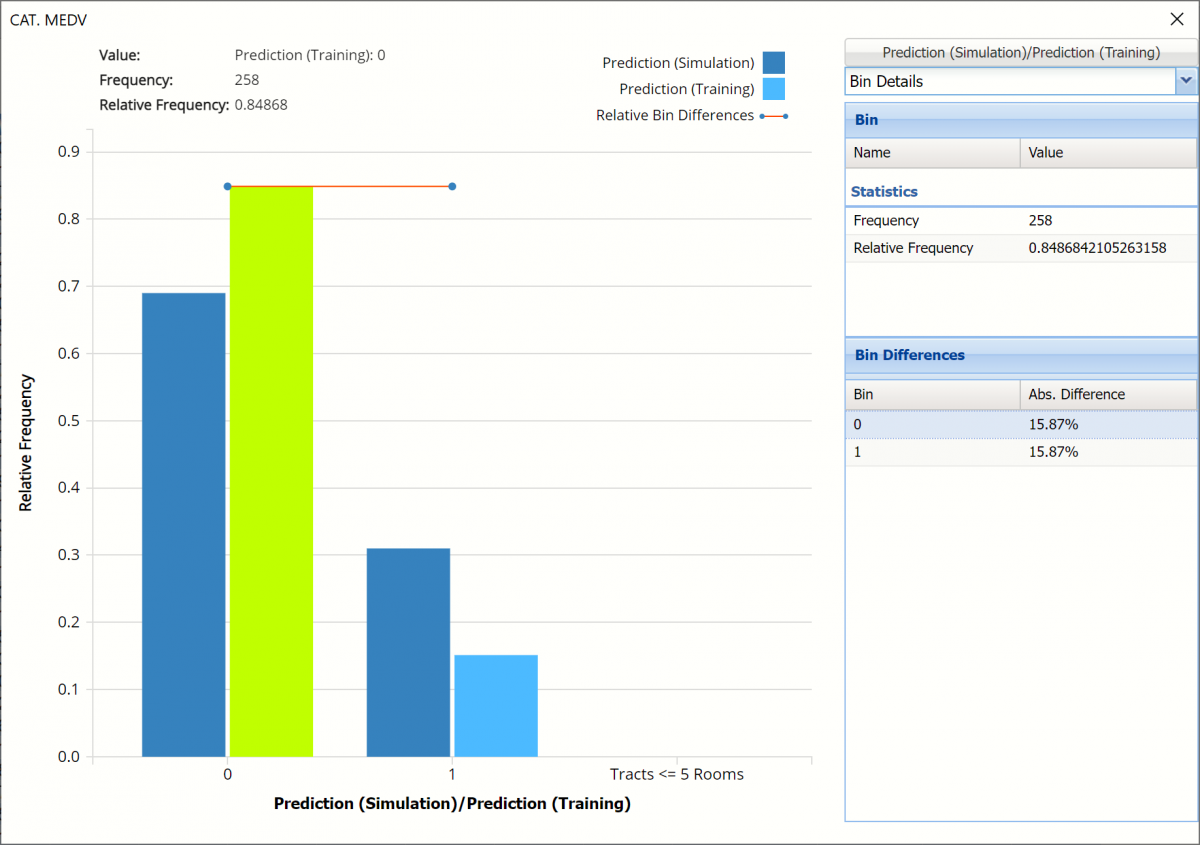Click the Bin column header in Bin Differences
Image resolution: width=1200 pixels, height=845 pixels.
tap(932, 394)
